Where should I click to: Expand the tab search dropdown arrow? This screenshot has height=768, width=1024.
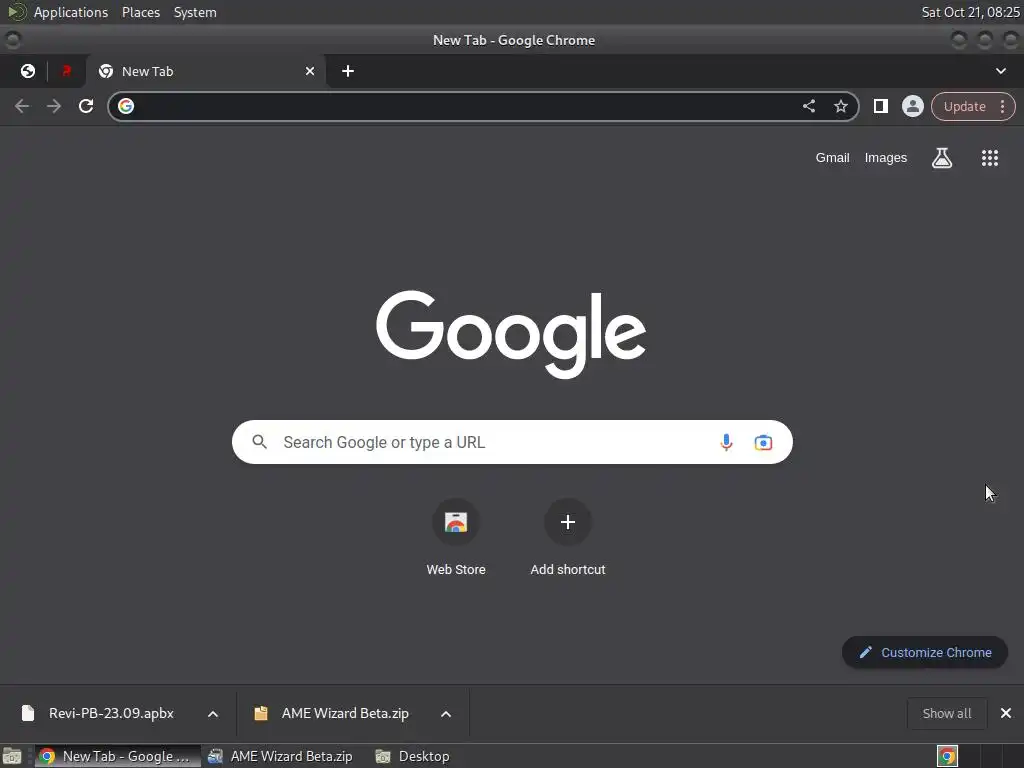tap(1000, 71)
